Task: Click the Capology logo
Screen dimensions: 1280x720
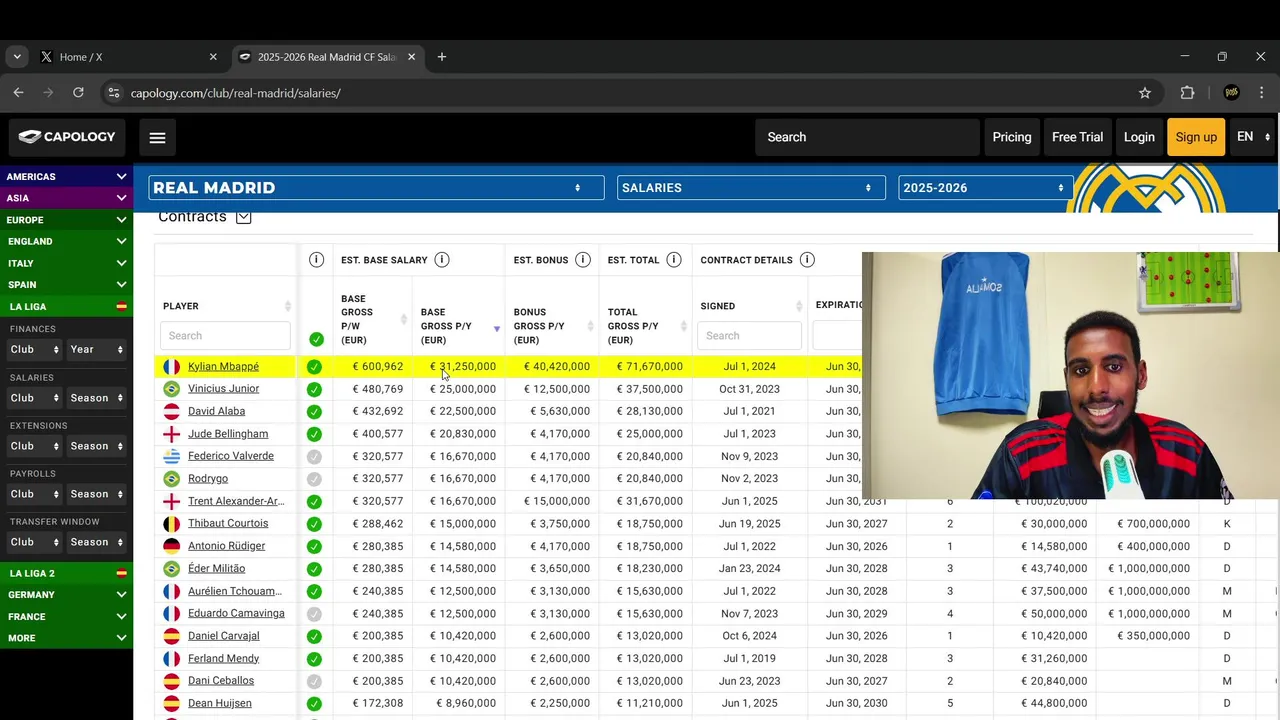Action: (x=67, y=137)
